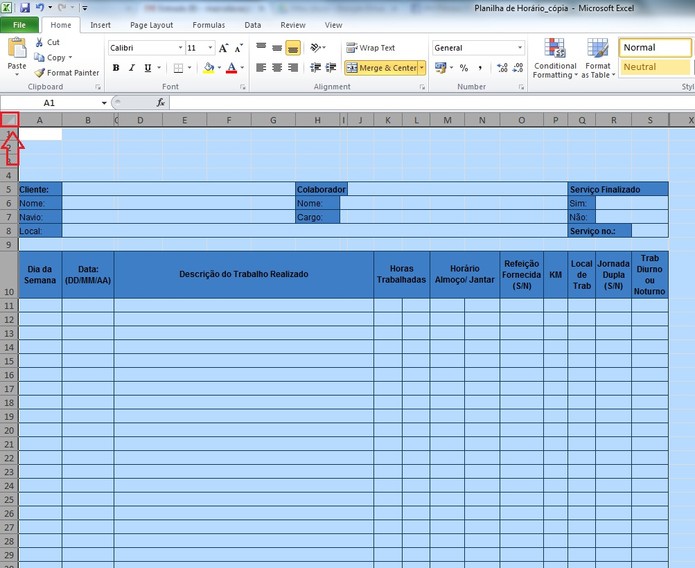Click the Undo arrow icon
The image size is (695, 568).
click(x=39, y=8)
